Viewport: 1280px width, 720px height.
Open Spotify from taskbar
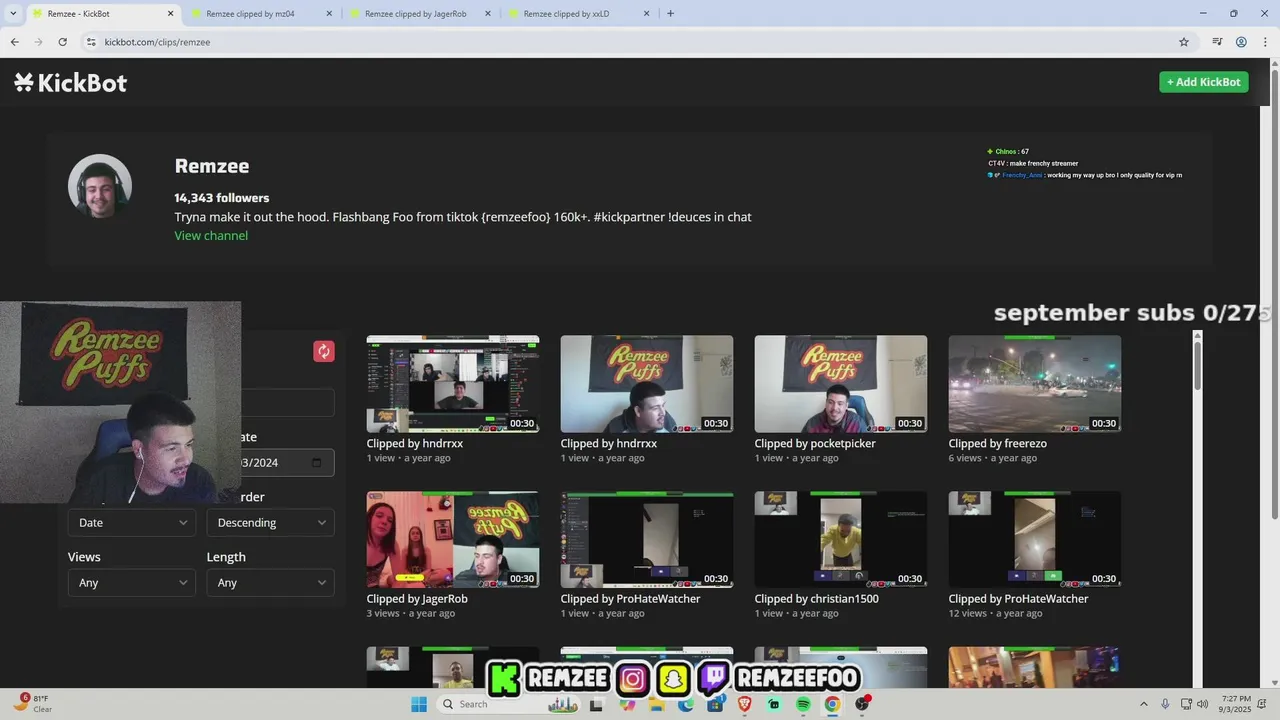click(x=803, y=704)
